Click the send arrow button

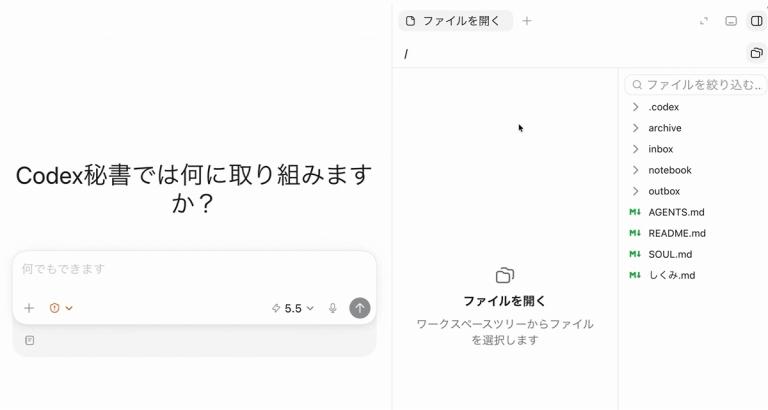(360, 308)
